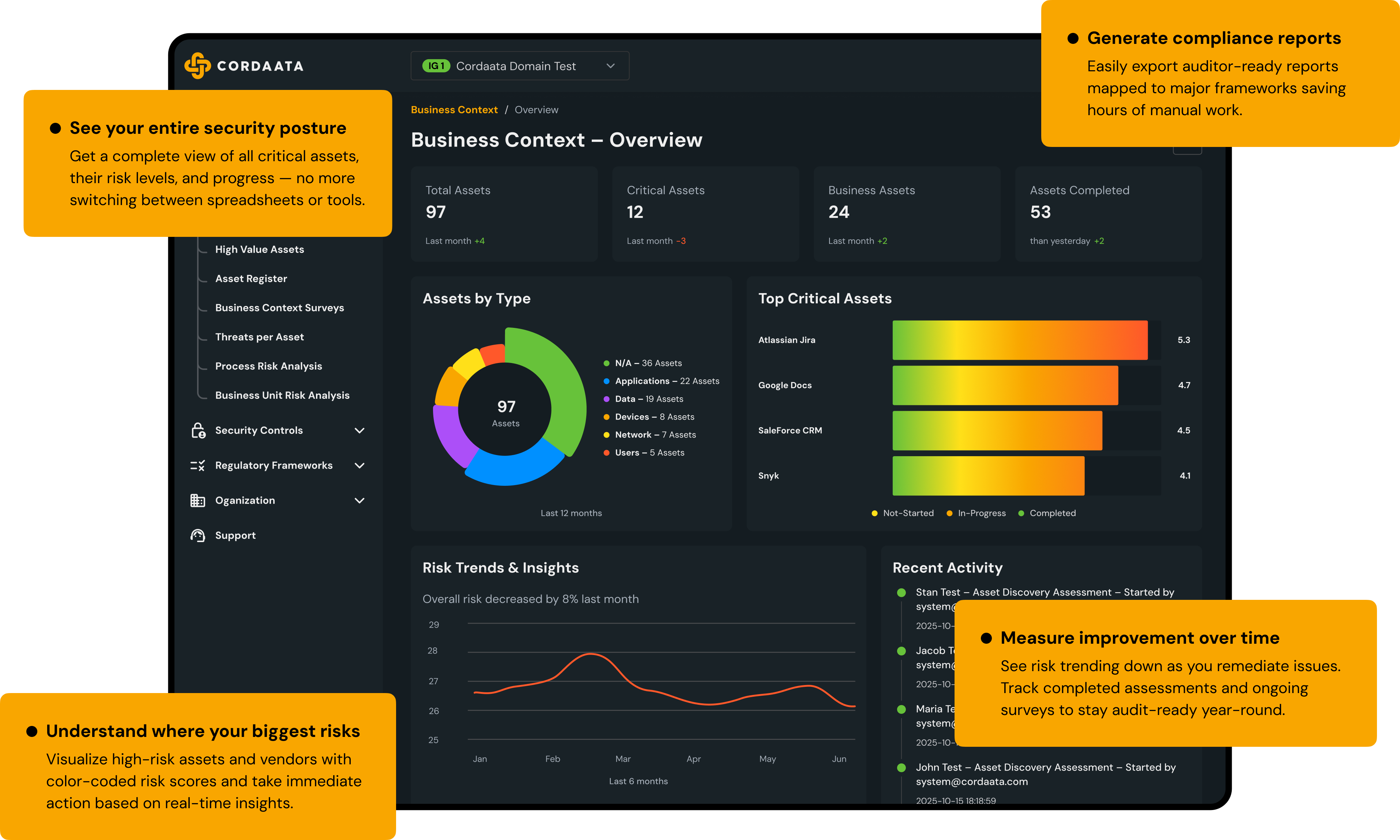Click the SaleForce CRM risk bar

[997, 431]
